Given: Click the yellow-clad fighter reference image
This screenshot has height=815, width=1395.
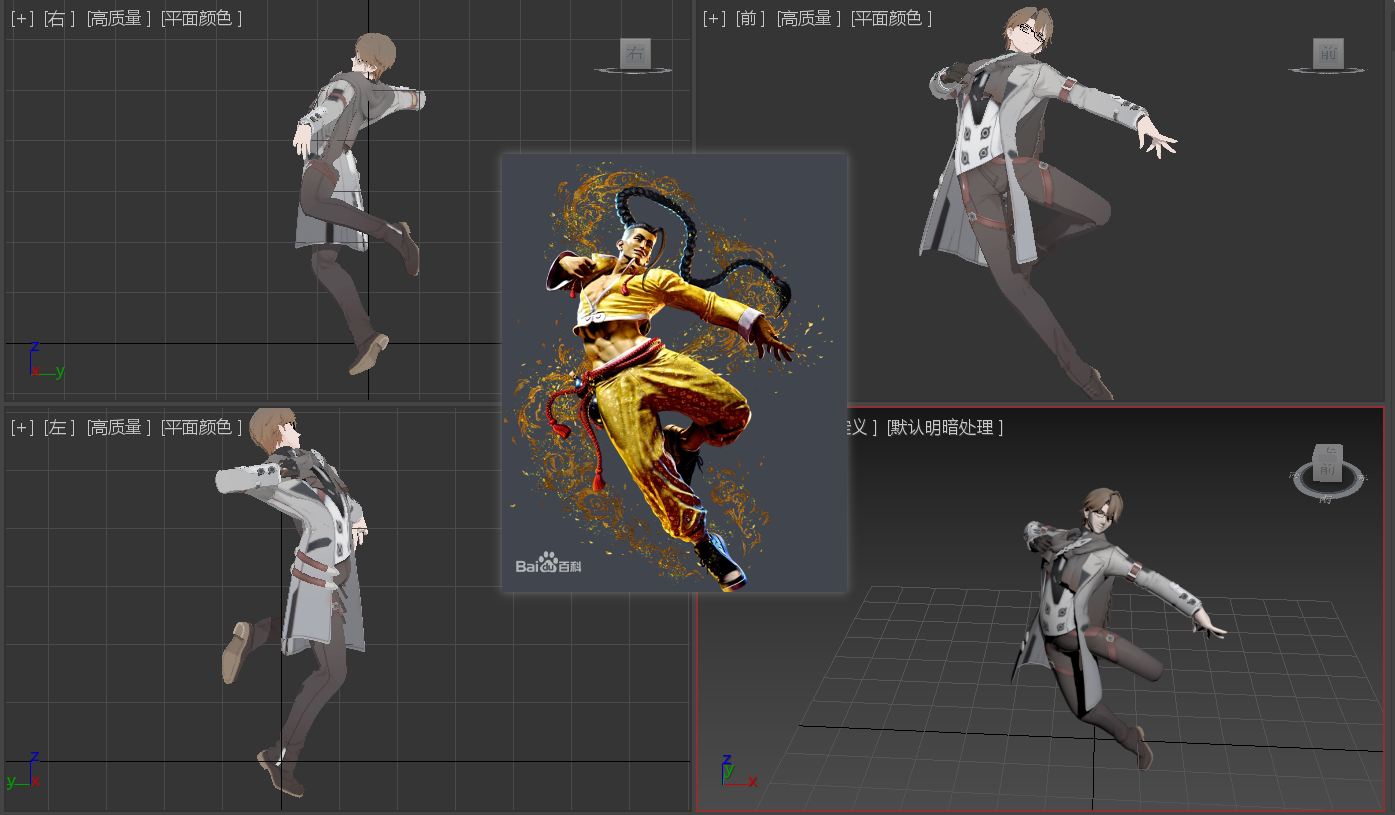Looking at the screenshot, I should pos(675,373).
